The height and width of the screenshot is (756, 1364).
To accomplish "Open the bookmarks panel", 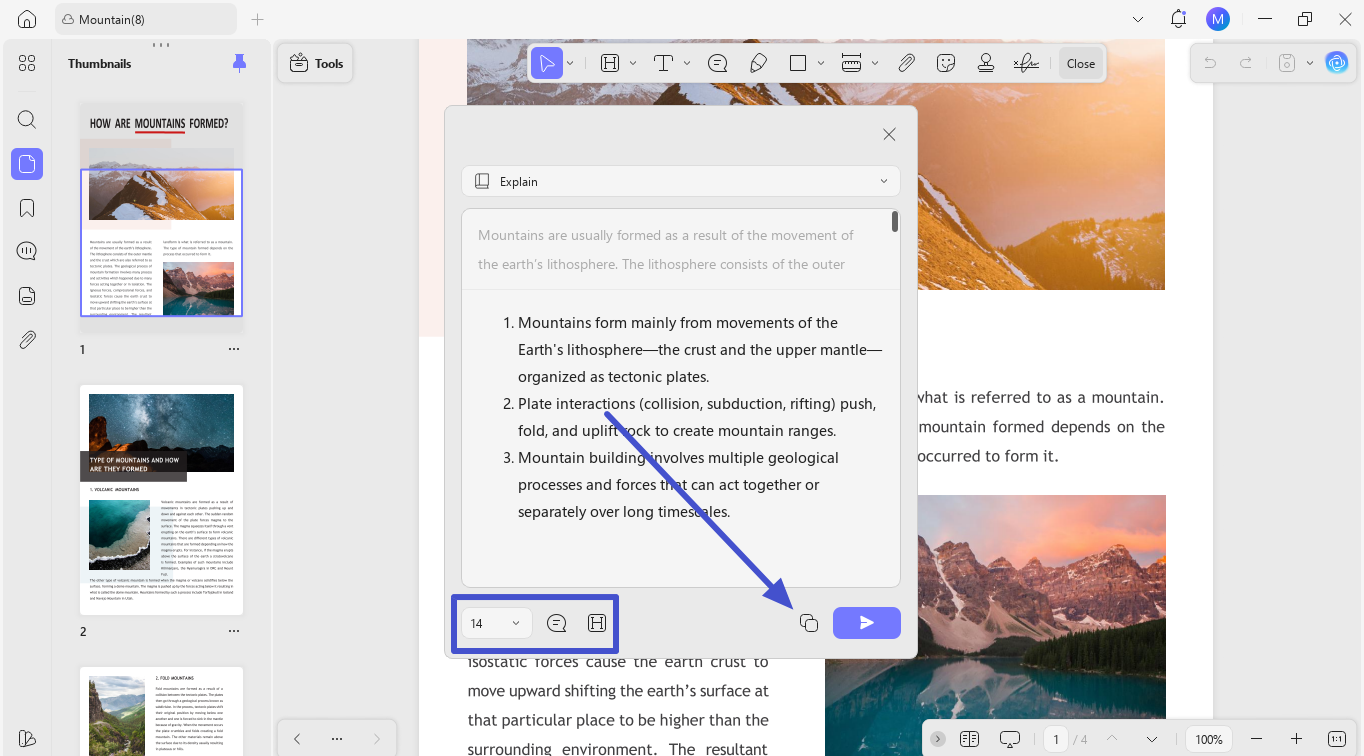I will pyautogui.click(x=27, y=208).
